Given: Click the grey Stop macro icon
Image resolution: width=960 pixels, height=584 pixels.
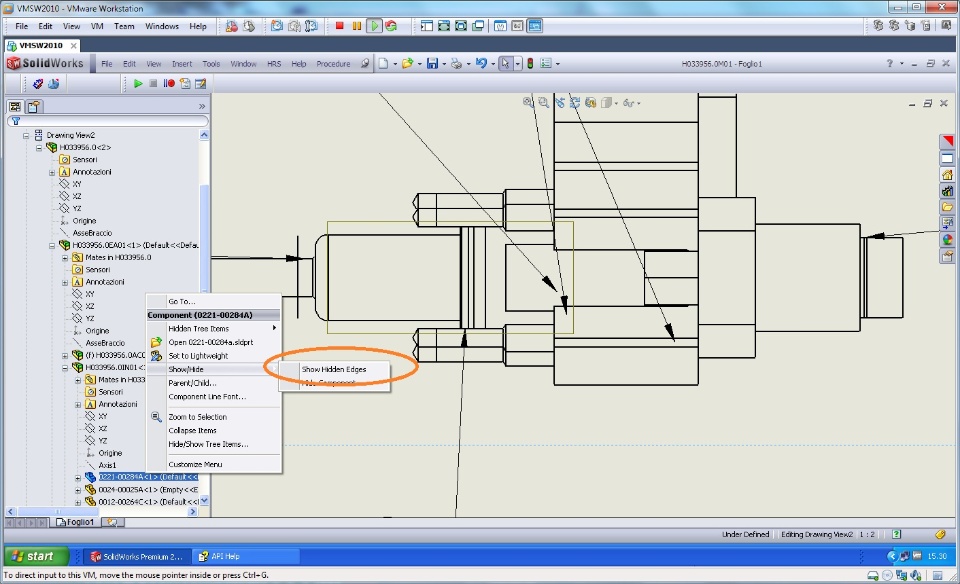Looking at the screenshot, I should (x=153, y=83).
